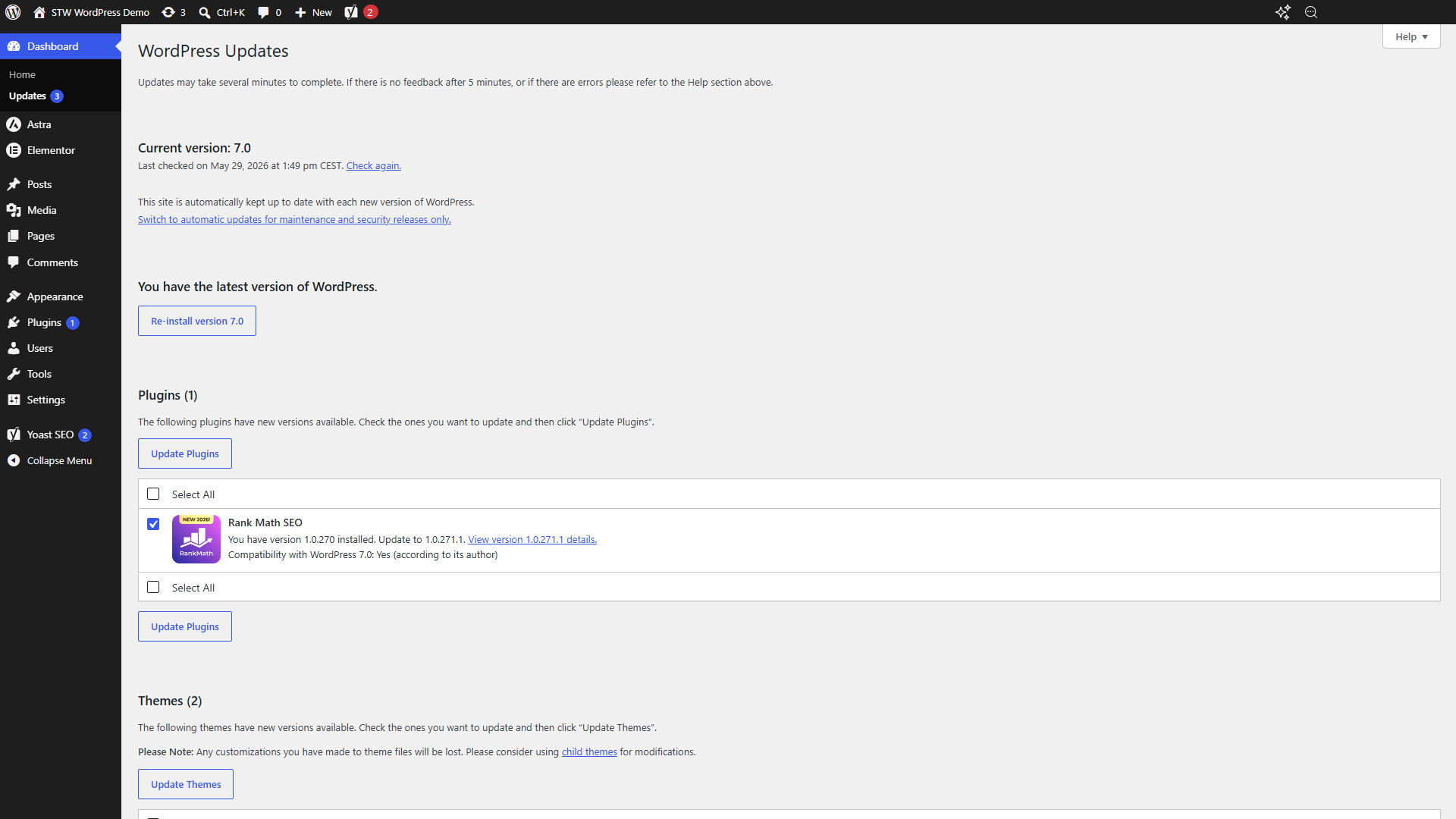
Task: Click the 'Current version: 7.0' heading
Action: (194, 148)
